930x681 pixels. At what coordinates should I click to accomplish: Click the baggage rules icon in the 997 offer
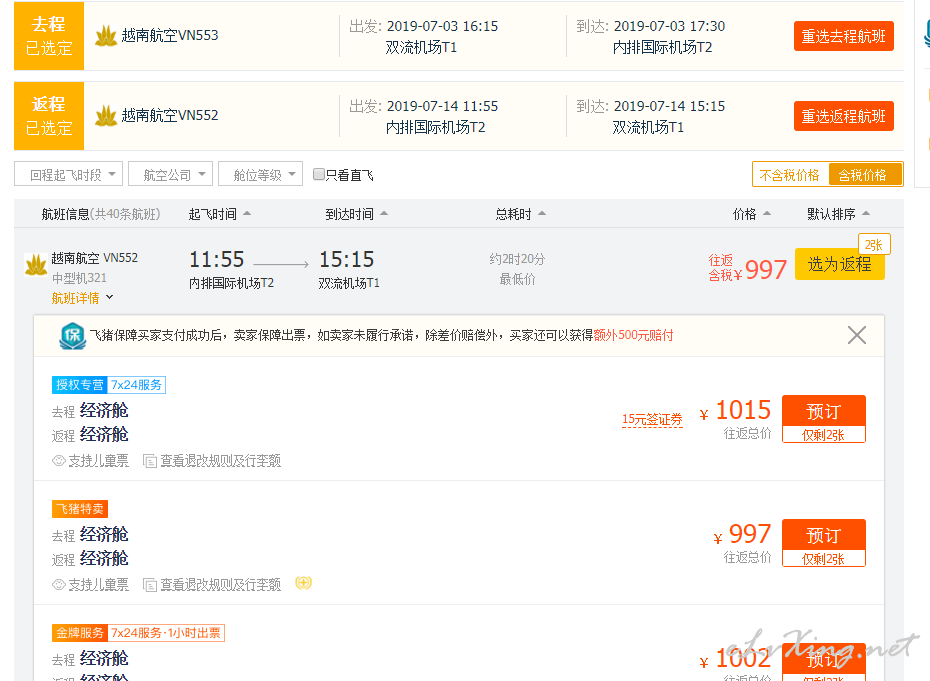click(150, 585)
